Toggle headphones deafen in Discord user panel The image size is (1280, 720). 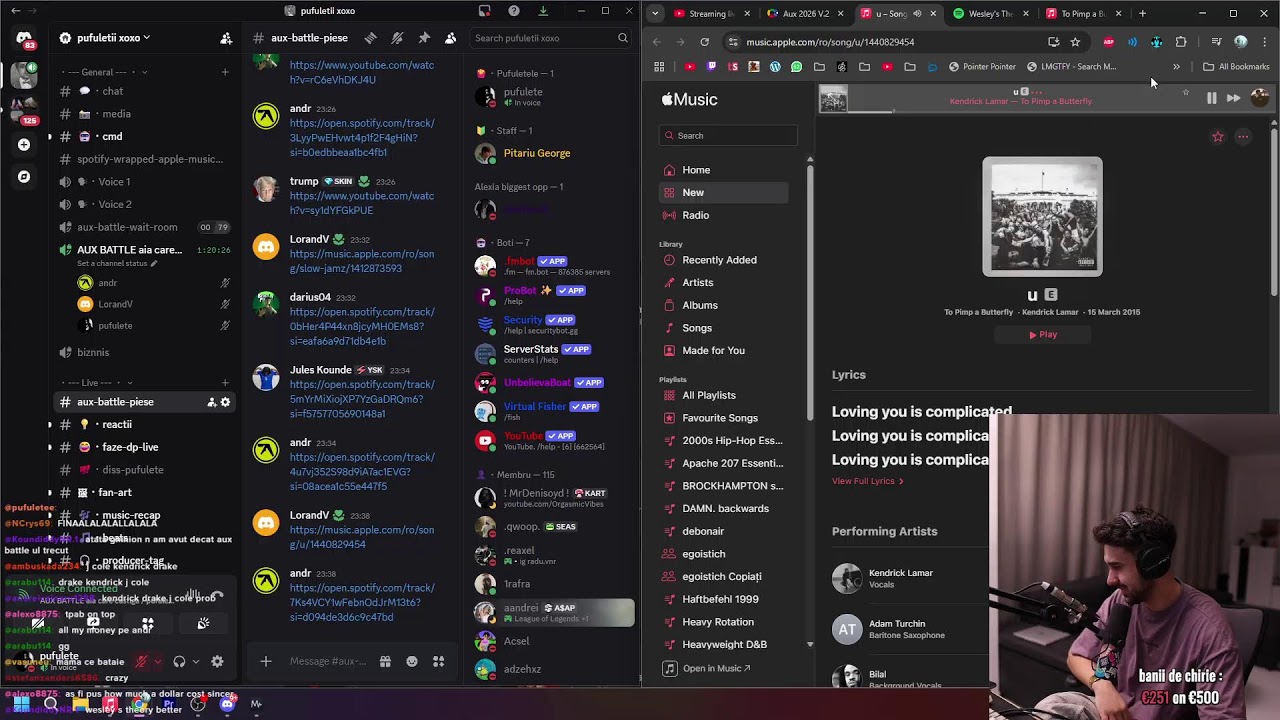[x=179, y=661]
